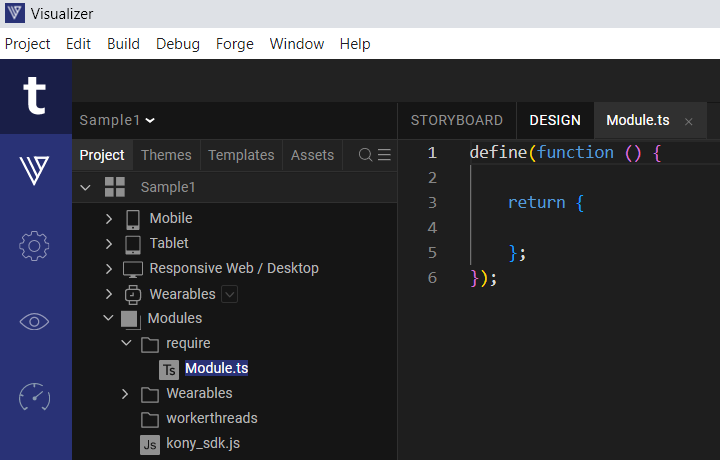The width and height of the screenshot is (720, 460).
Task: Select Module.ts in the project tree
Action: tap(216, 368)
